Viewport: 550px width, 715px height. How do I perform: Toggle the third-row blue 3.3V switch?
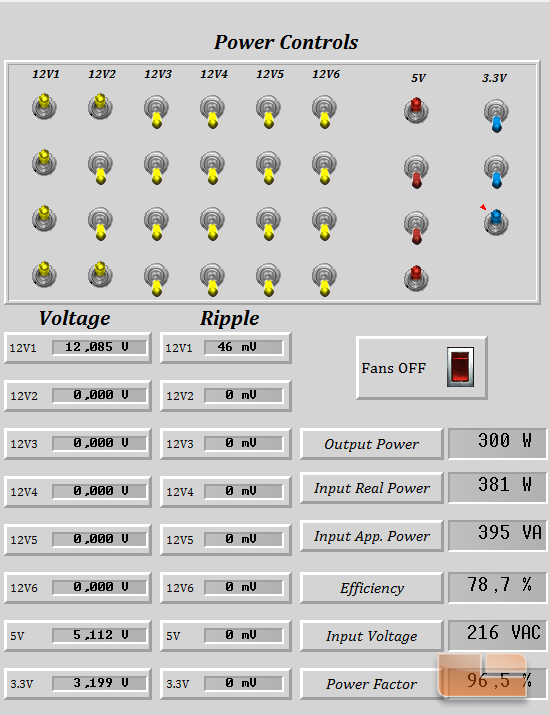[x=496, y=222]
